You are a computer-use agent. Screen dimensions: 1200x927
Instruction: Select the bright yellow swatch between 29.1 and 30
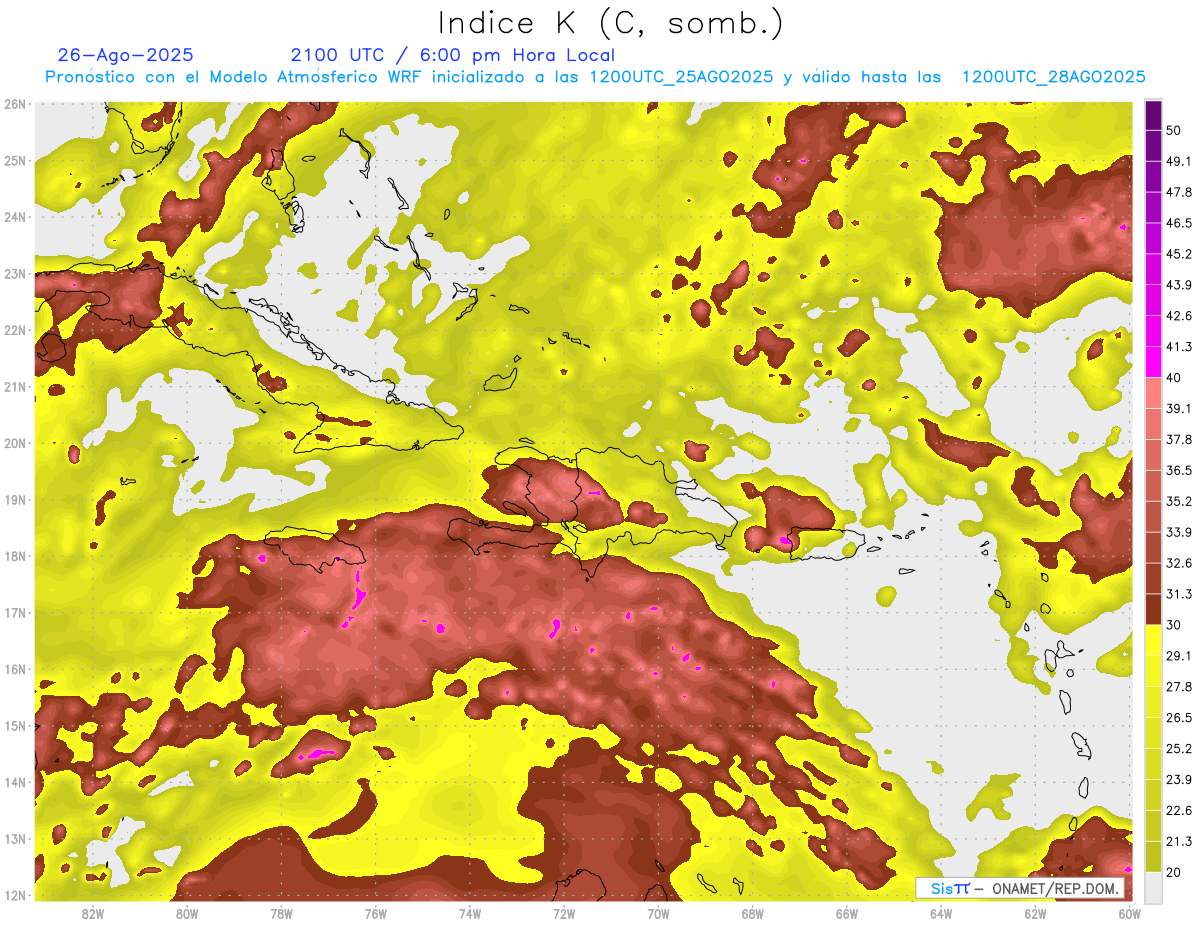[1153, 640]
